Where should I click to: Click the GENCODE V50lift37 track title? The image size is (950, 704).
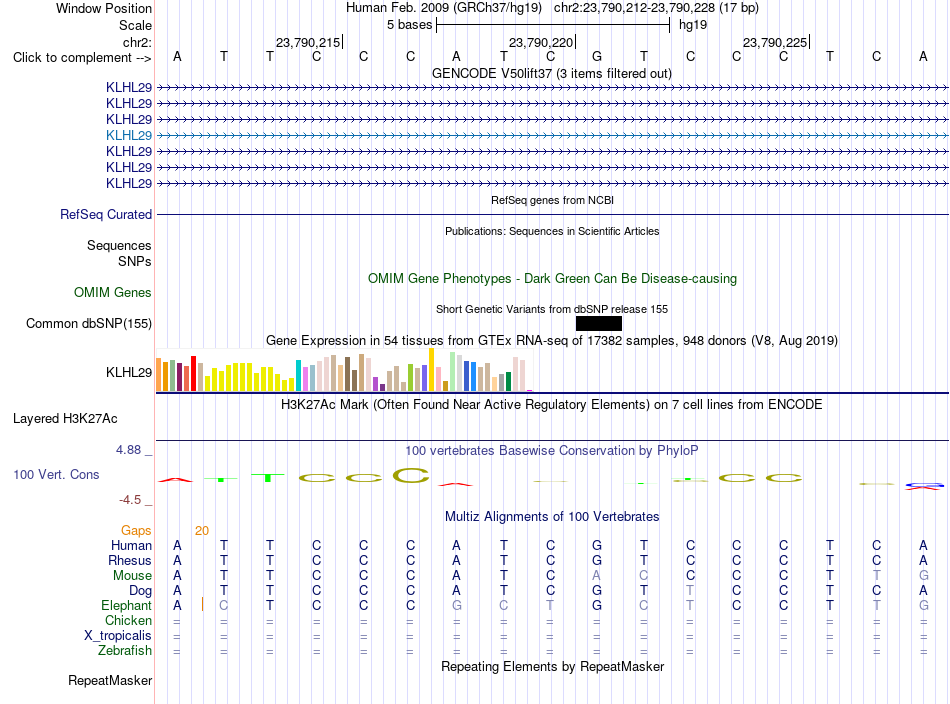551,74
